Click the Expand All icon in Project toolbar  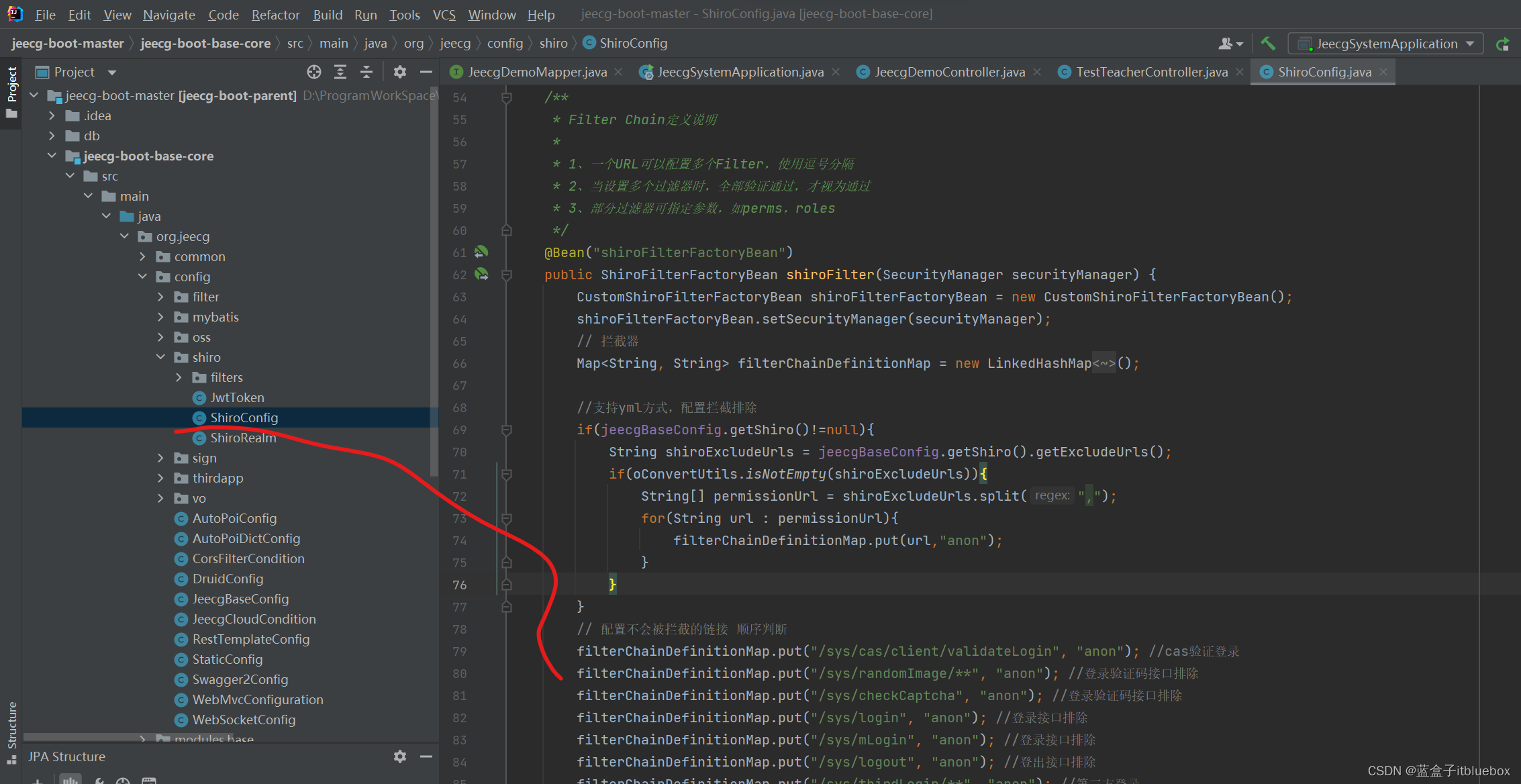340,72
